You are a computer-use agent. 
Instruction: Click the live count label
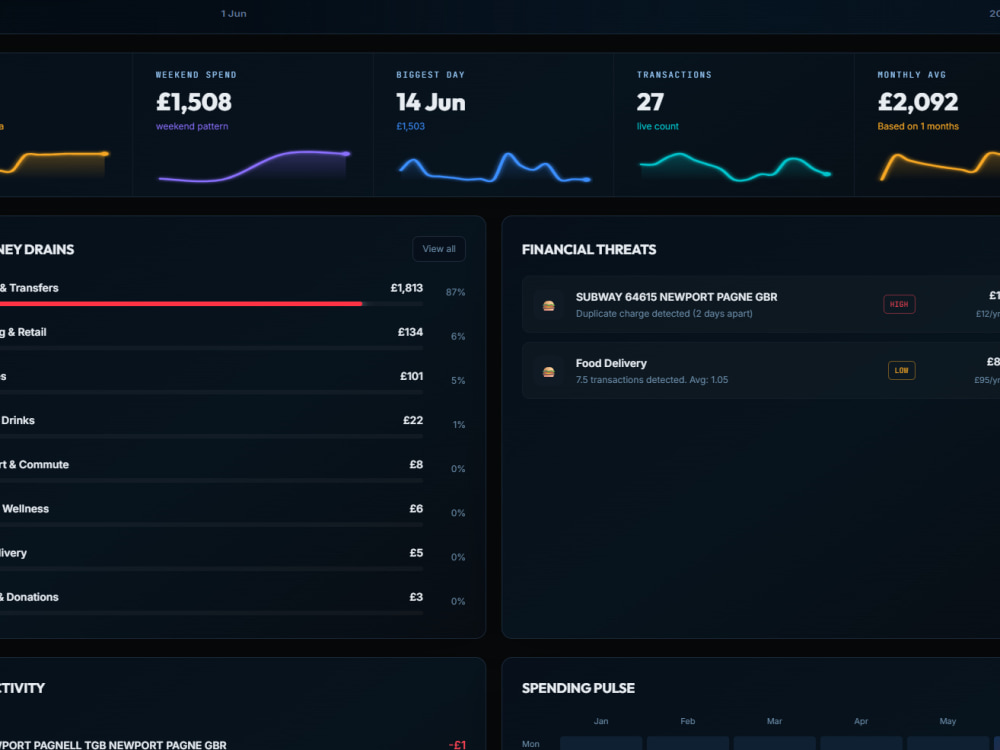658,126
